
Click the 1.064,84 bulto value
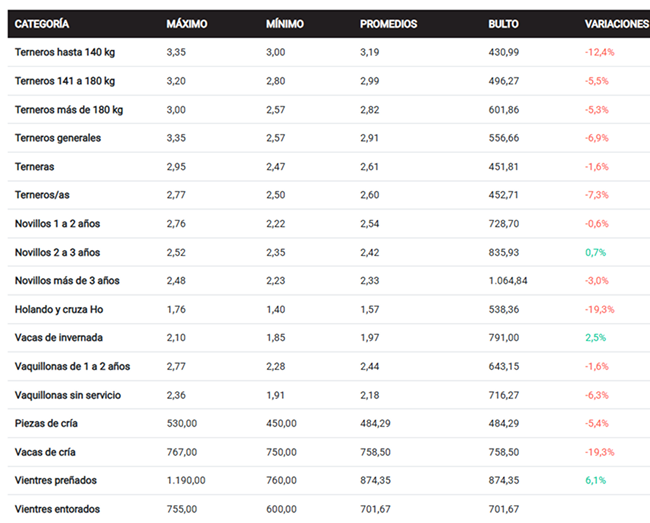[508, 281]
